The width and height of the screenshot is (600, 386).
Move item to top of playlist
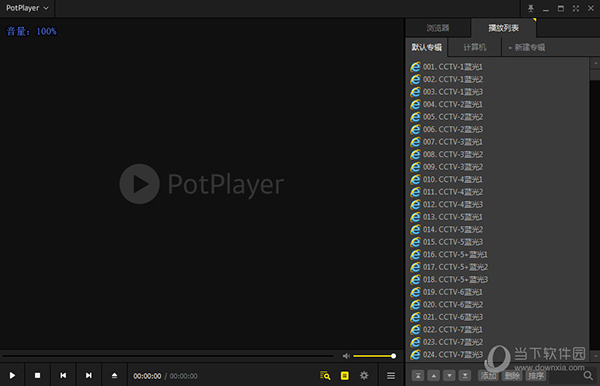418,376
